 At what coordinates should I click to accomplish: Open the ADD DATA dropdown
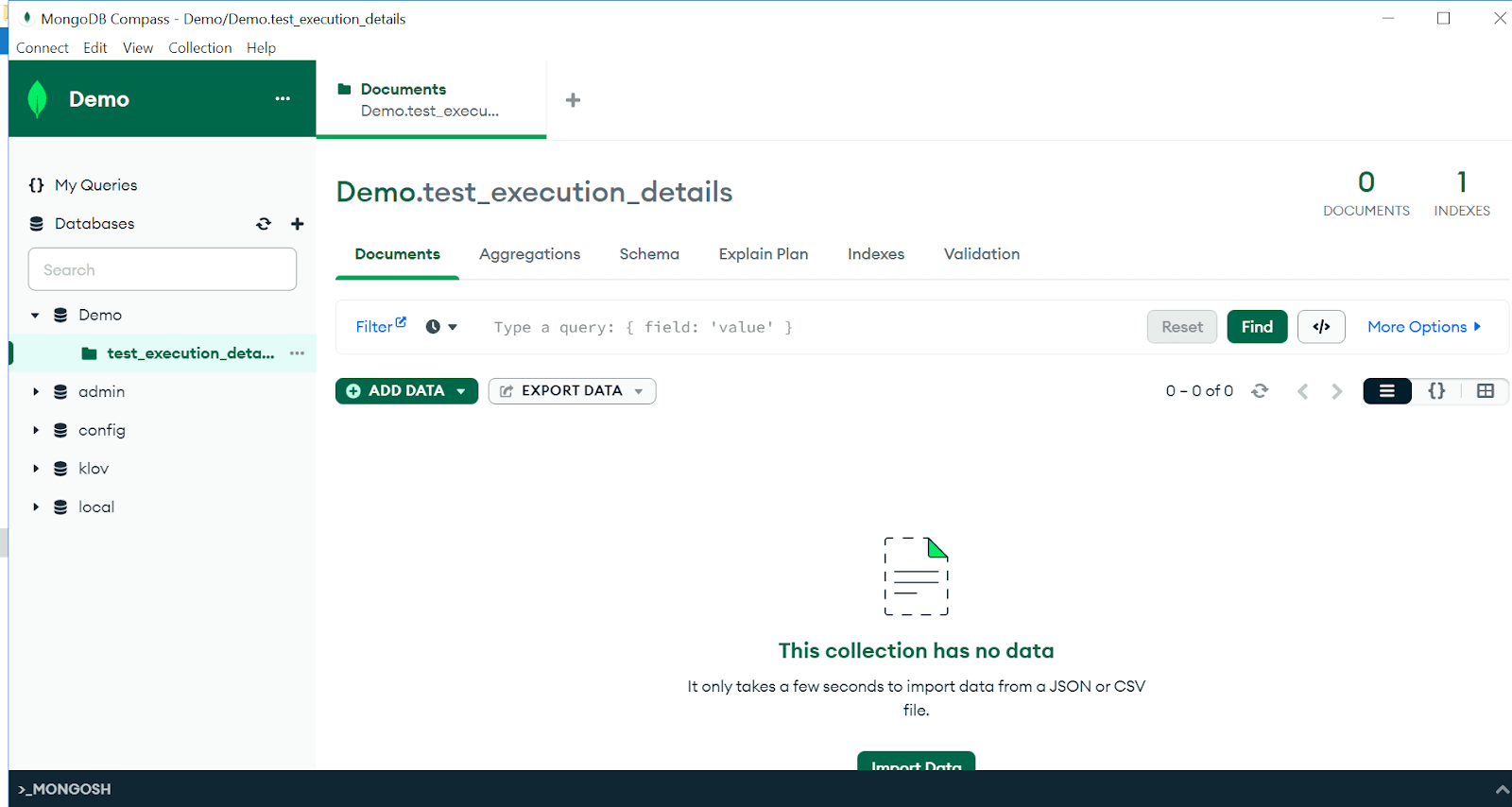coord(406,391)
